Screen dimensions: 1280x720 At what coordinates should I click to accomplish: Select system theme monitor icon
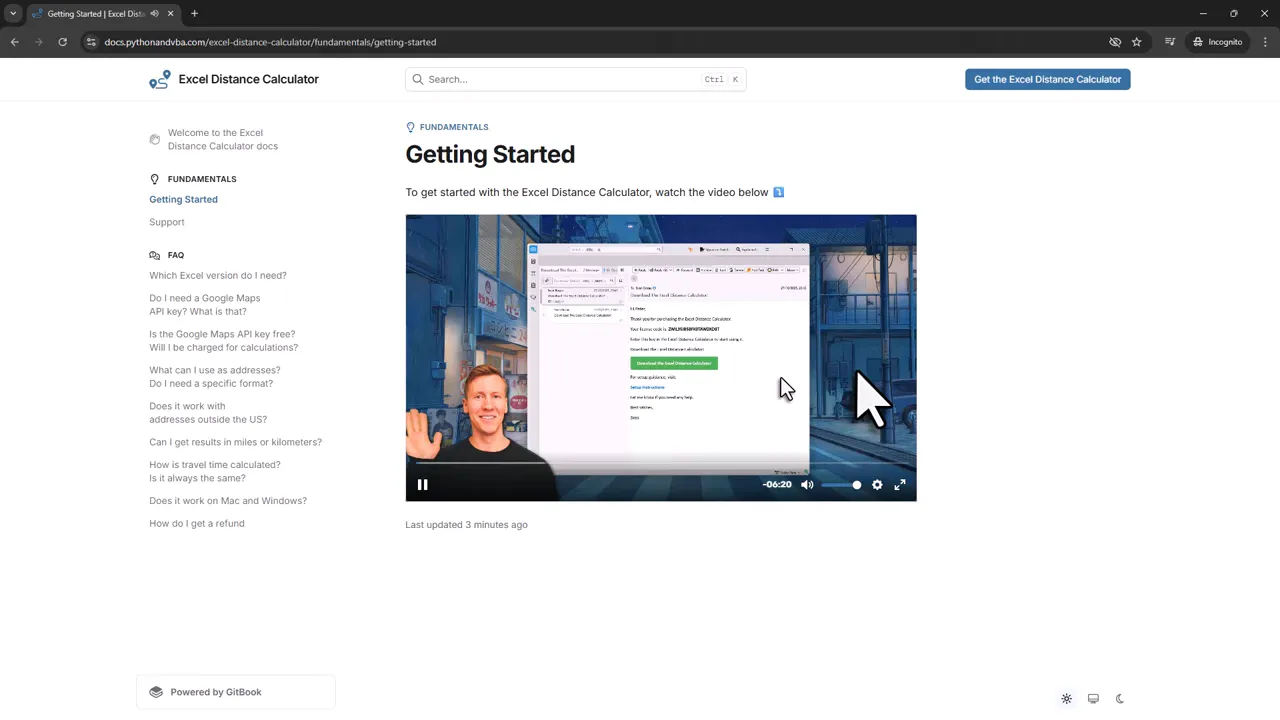[1093, 699]
